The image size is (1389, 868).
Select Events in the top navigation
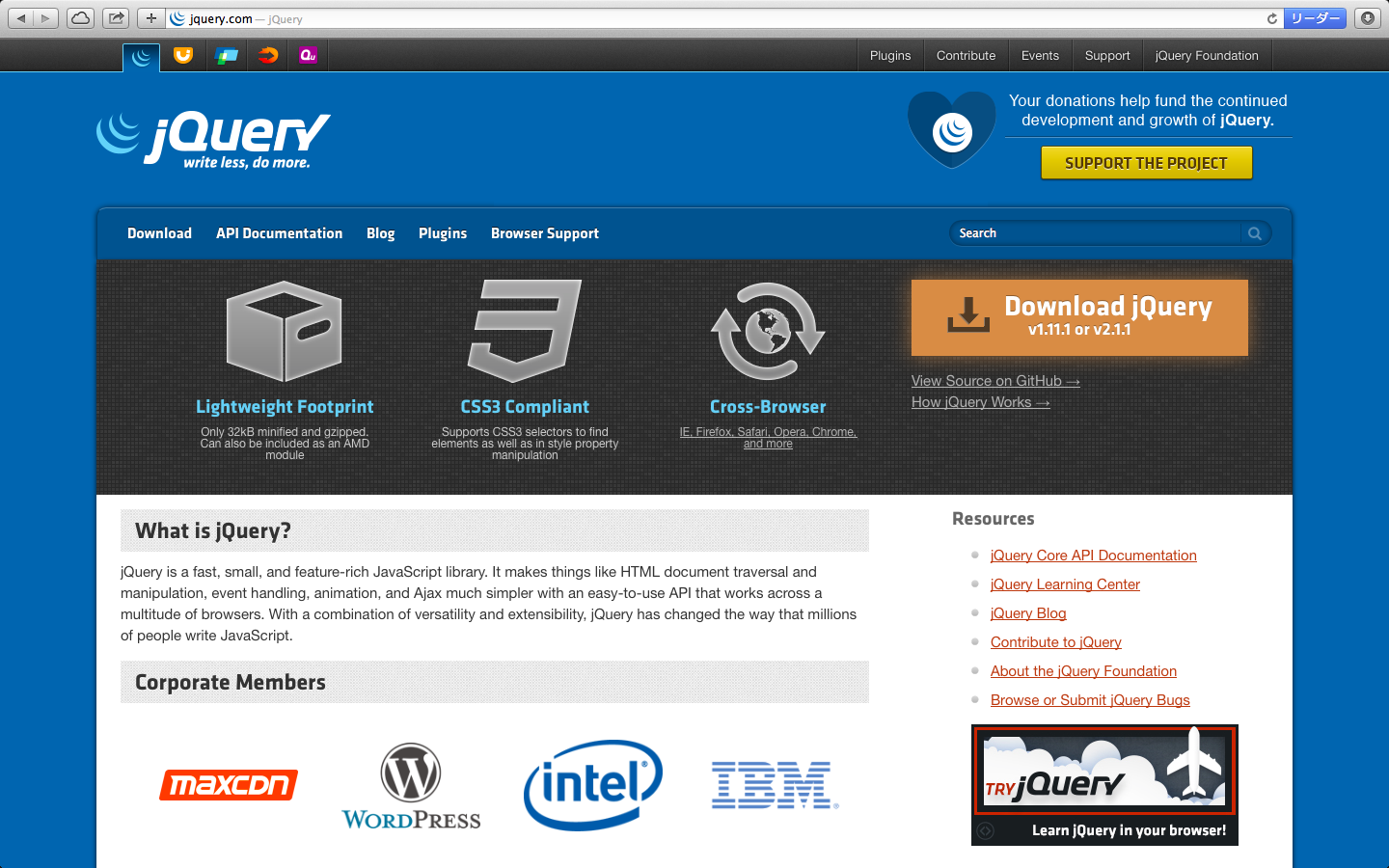click(1040, 56)
